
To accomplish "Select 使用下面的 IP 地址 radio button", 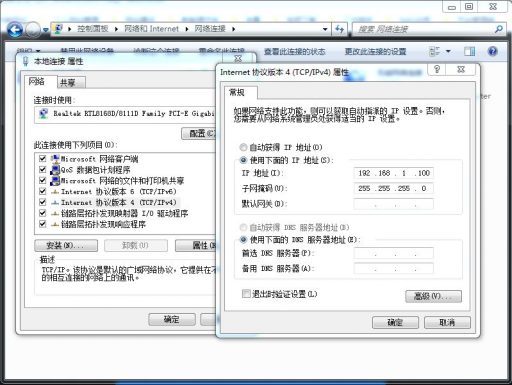I will click(243, 160).
